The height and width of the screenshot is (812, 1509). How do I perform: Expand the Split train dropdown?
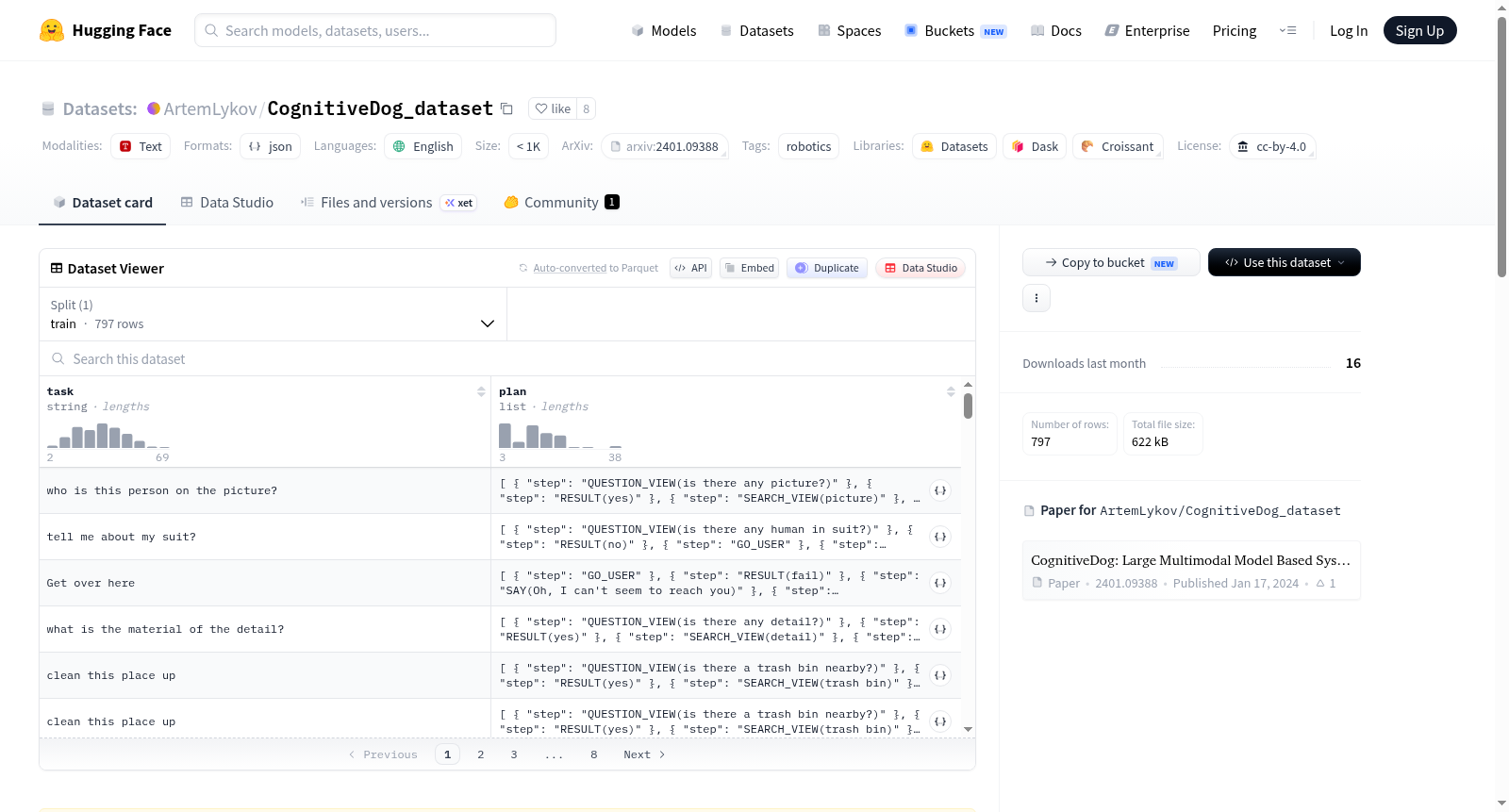pyautogui.click(x=273, y=314)
